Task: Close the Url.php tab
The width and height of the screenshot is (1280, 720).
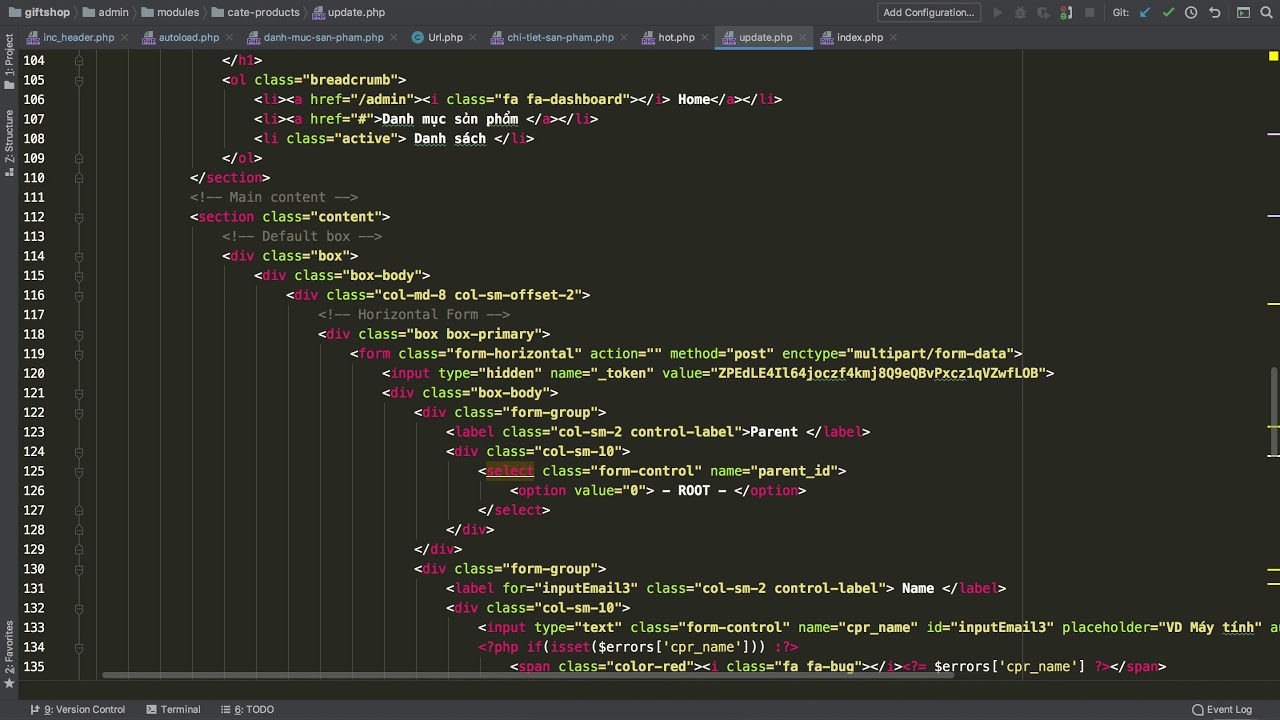Action: pos(472,38)
